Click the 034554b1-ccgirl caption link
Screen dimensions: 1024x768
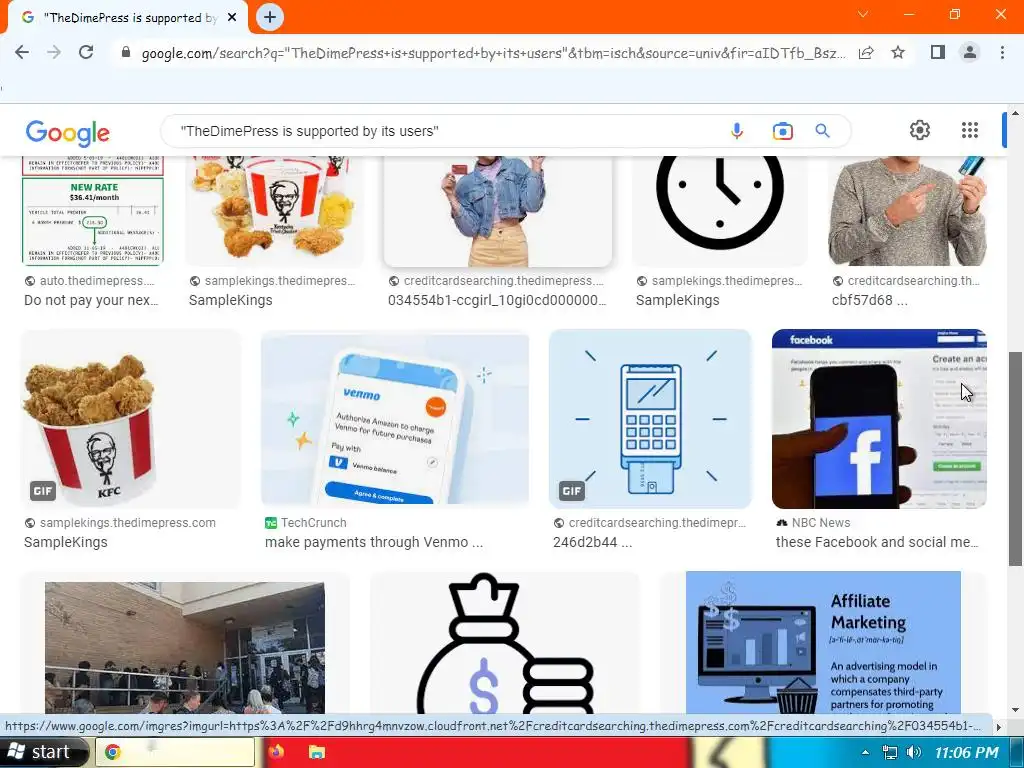click(x=497, y=300)
